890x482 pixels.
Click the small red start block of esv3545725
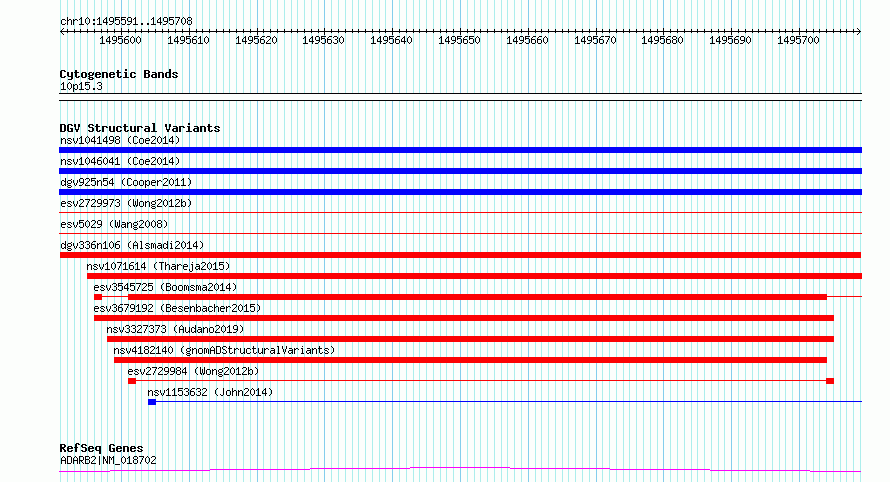click(98, 297)
